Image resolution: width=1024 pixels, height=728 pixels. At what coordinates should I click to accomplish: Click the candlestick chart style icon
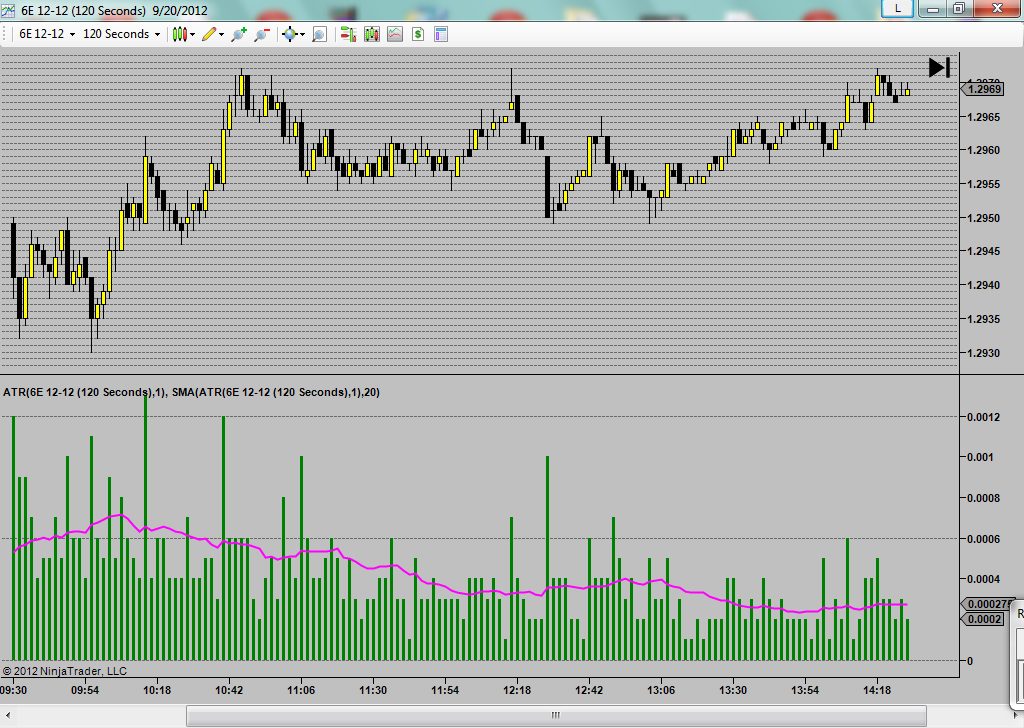pyautogui.click(x=180, y=34)
